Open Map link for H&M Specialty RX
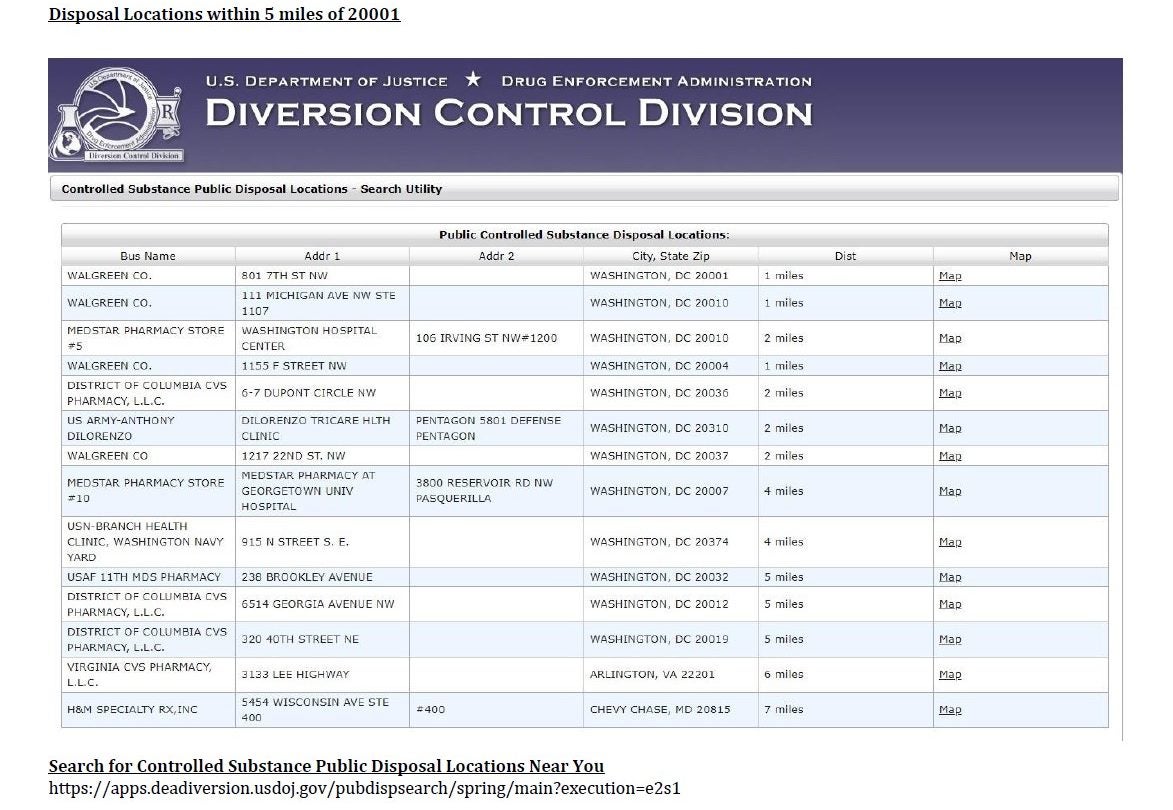Screen dimensions: 1173x810 [950, 709]
